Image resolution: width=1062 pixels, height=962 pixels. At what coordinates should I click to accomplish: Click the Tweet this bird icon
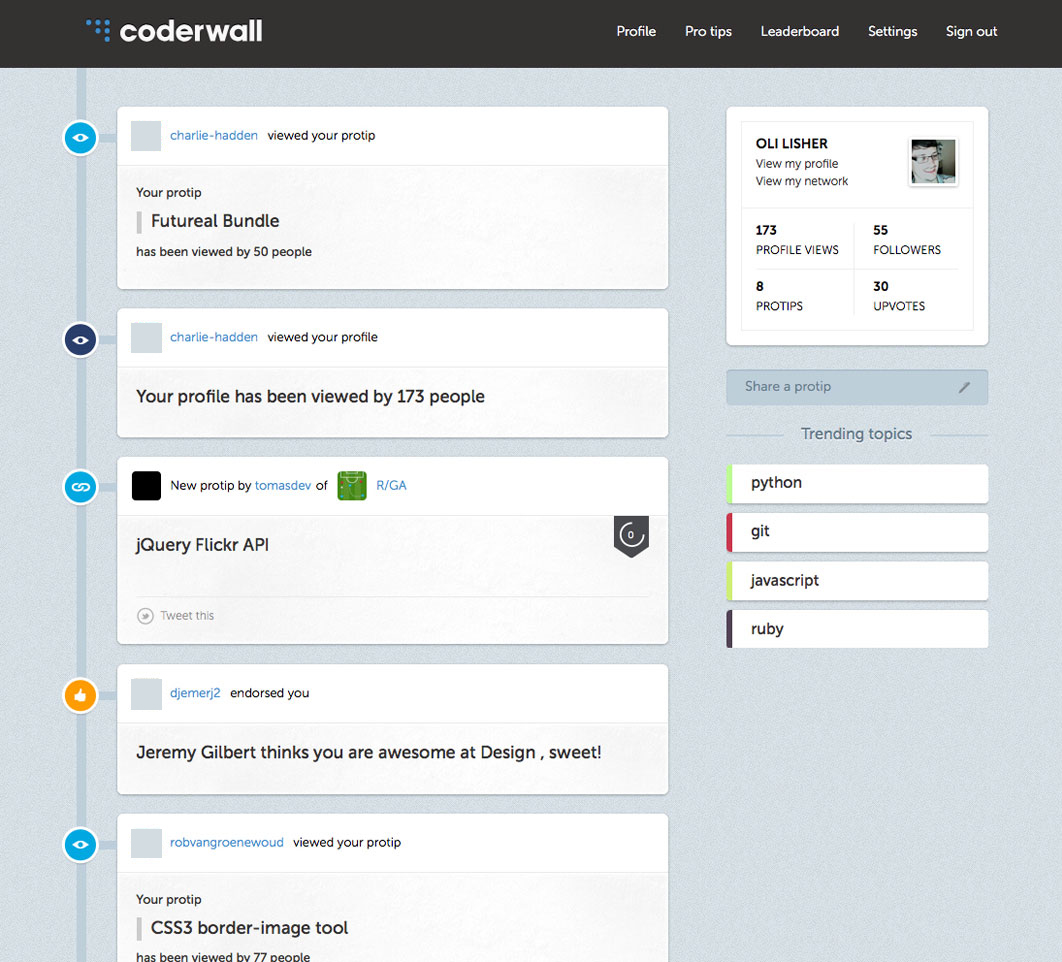click(x=145, y=616)
